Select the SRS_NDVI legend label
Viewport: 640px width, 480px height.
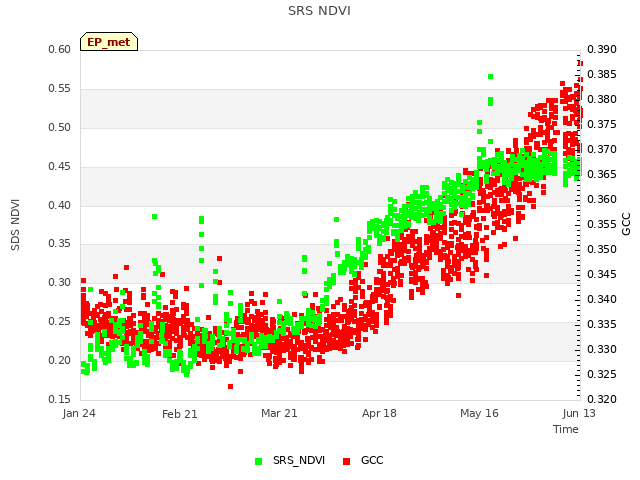pyautogui.click(x=299, y=460)
